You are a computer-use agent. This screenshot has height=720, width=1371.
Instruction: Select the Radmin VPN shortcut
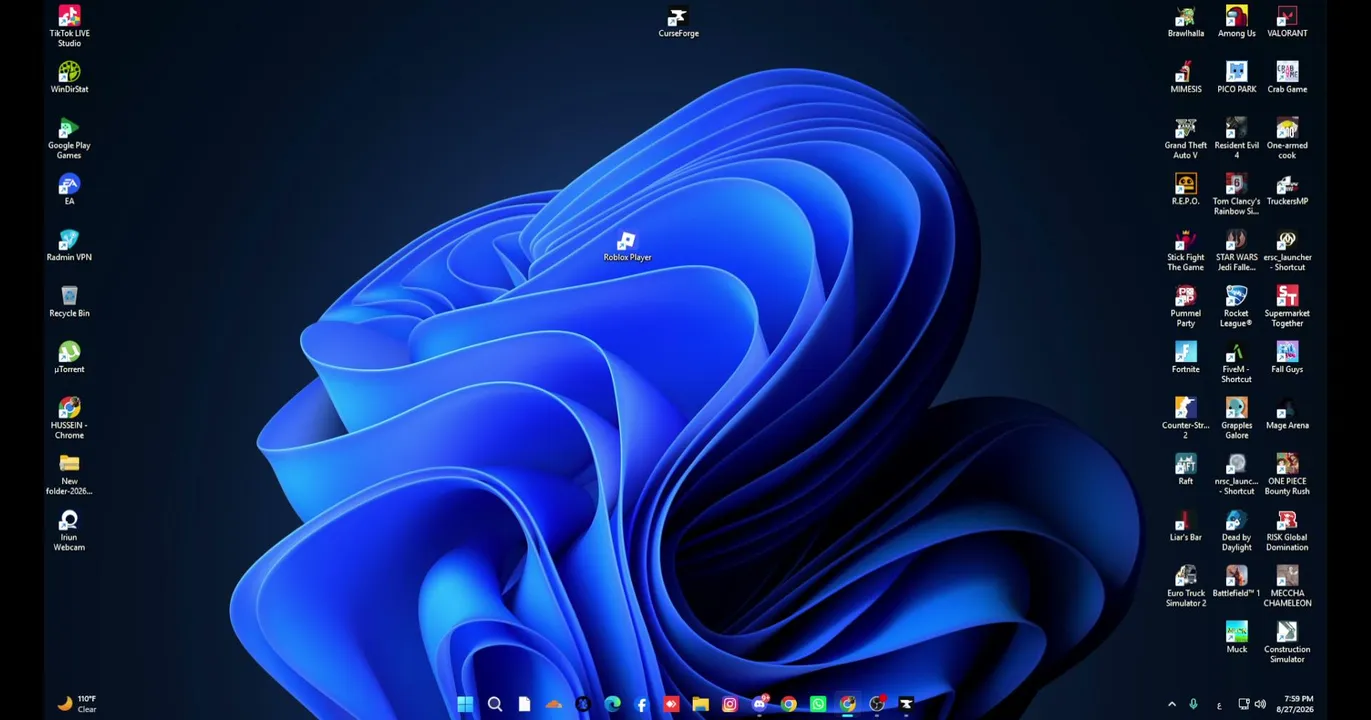click(69, 245)
